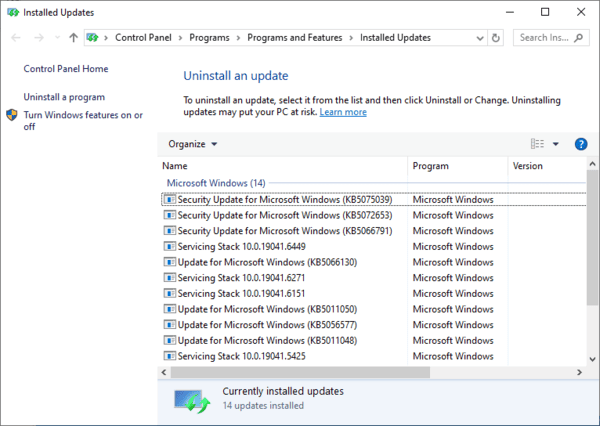
Task: Click the address bar Control Panel icon
Action: (92, 38)
